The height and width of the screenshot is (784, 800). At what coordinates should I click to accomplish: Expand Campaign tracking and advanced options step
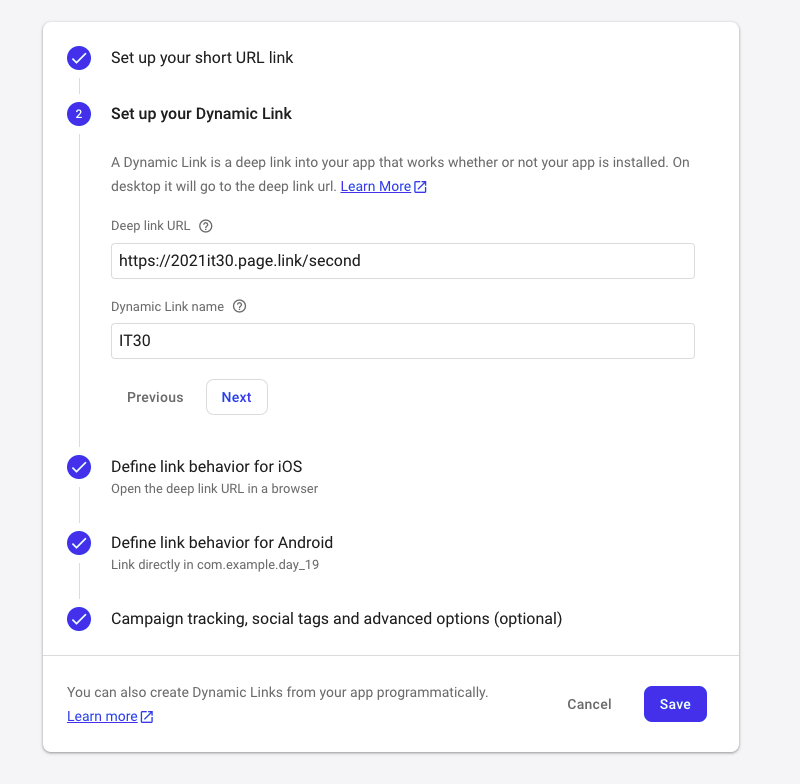point(336,619)
